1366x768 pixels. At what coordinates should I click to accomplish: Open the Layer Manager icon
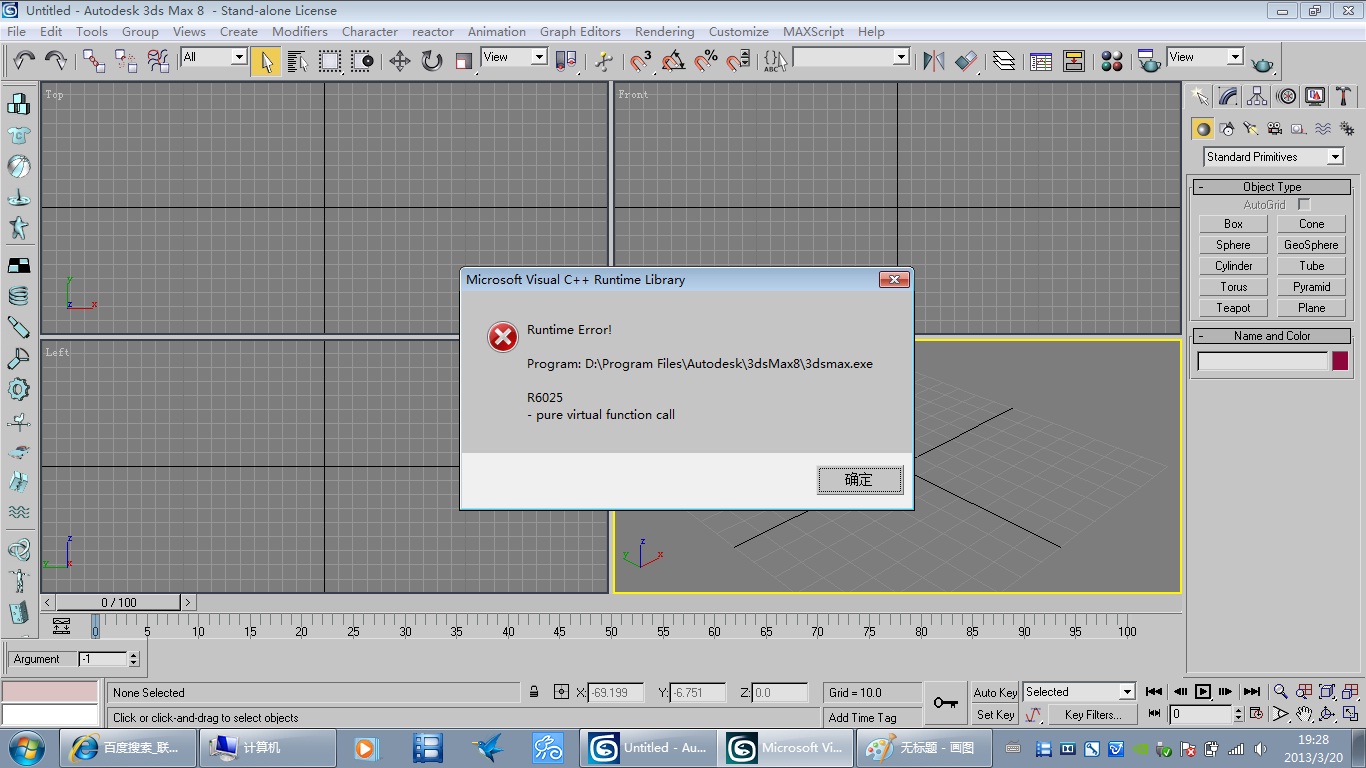[1004, 61]
